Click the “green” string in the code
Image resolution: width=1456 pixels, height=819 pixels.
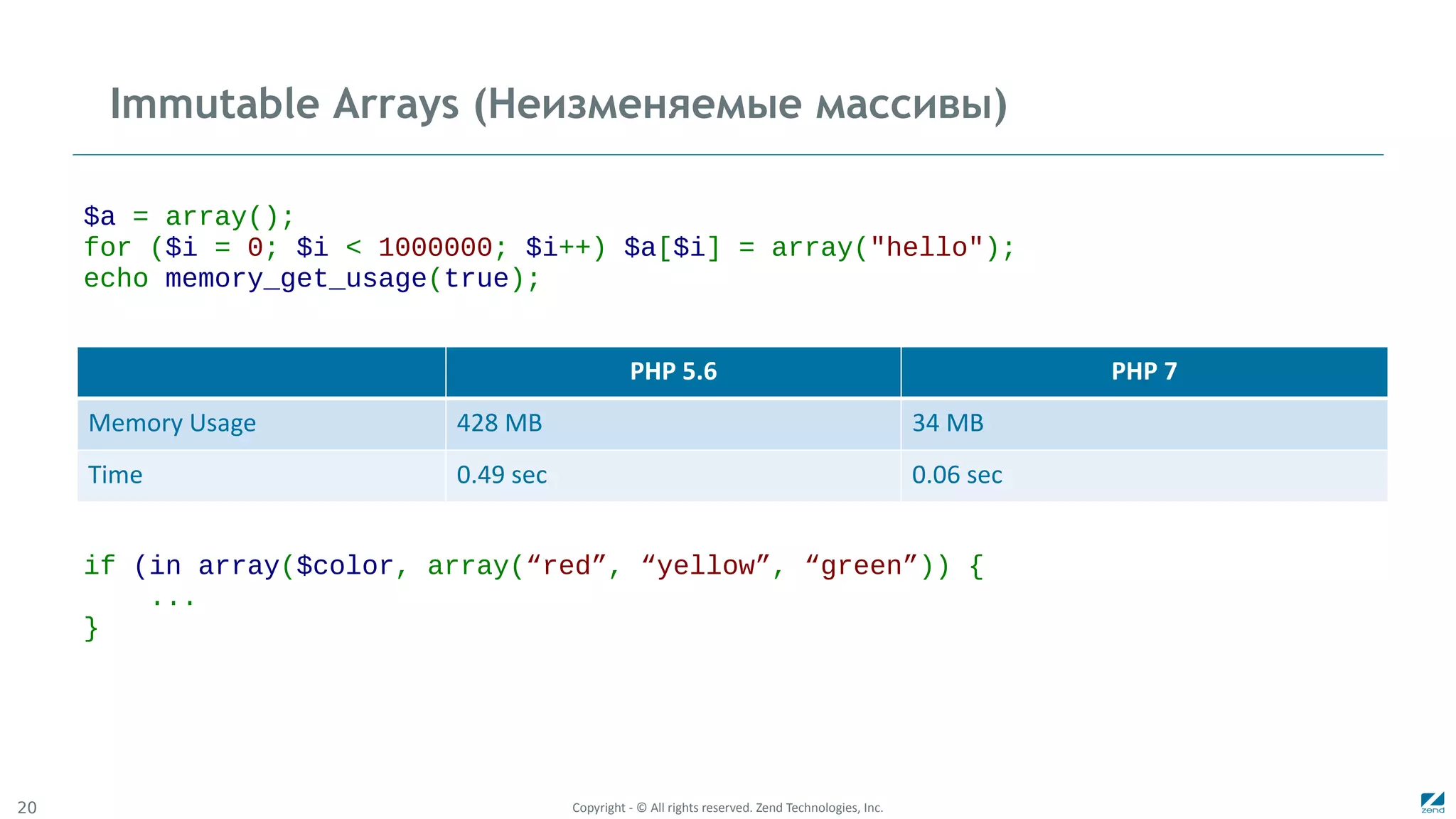pos(862,567)
